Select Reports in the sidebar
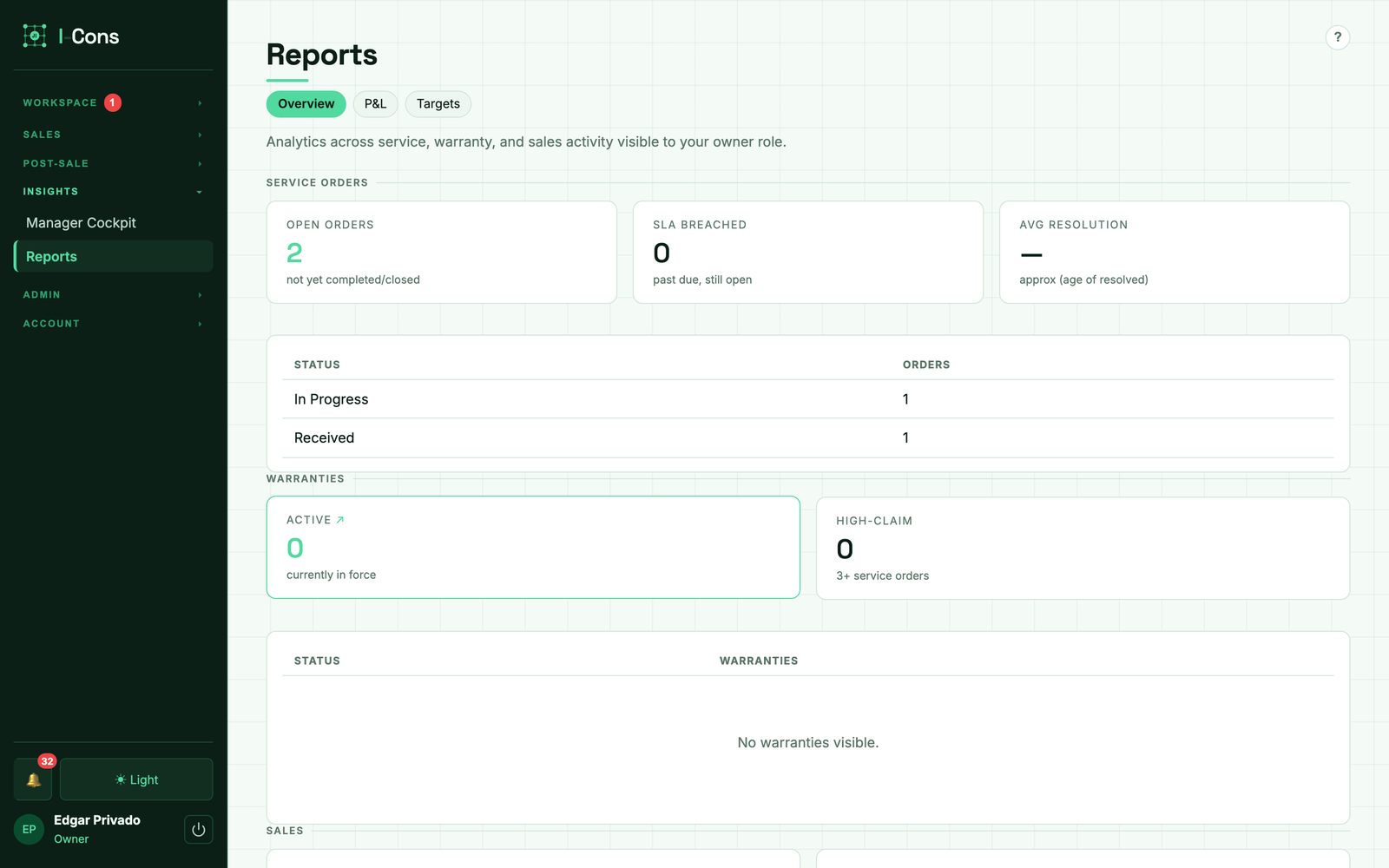Viewport: 1389px width, 868px height. 113,256
